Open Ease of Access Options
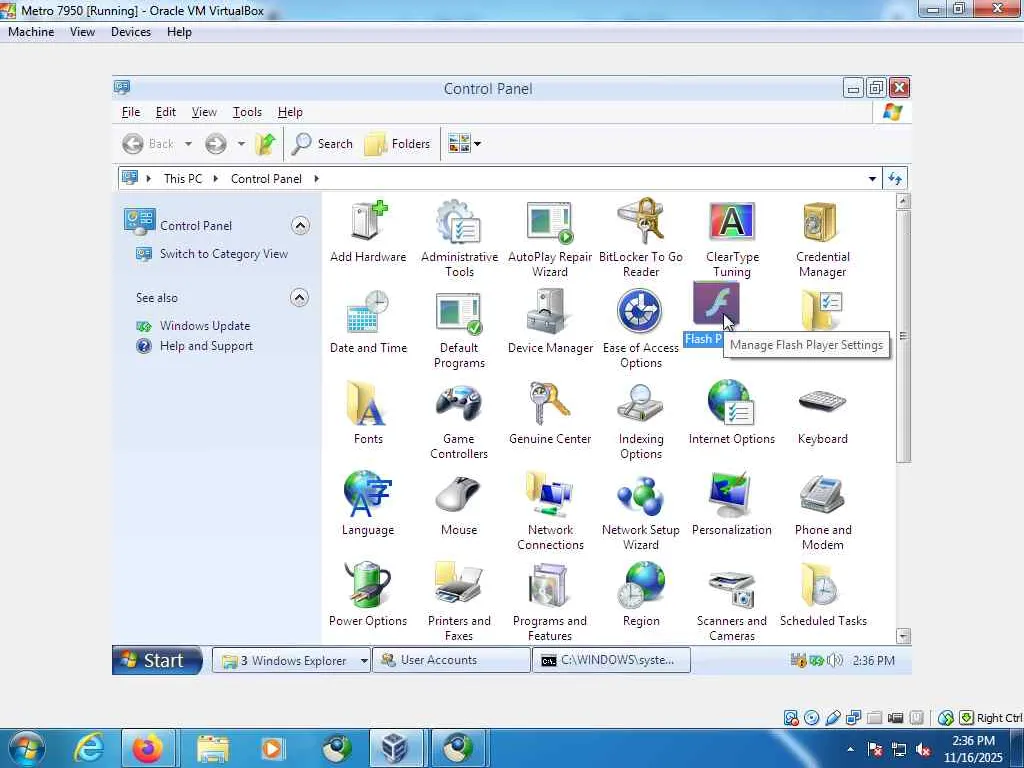 point(641,330)
